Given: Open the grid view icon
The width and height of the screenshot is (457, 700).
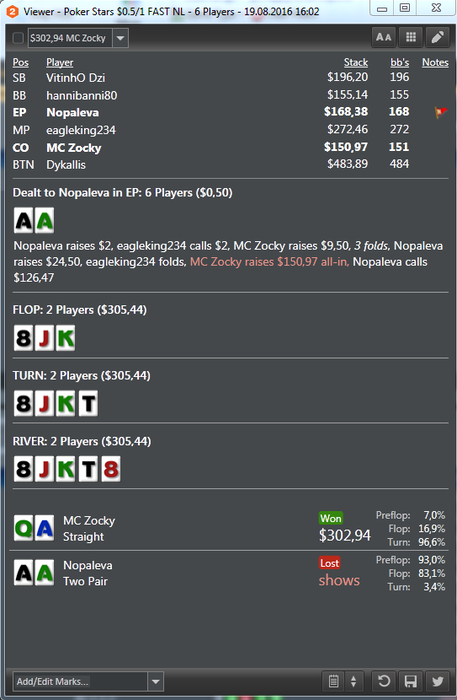Looking at the screenshot, I should 411,38.
